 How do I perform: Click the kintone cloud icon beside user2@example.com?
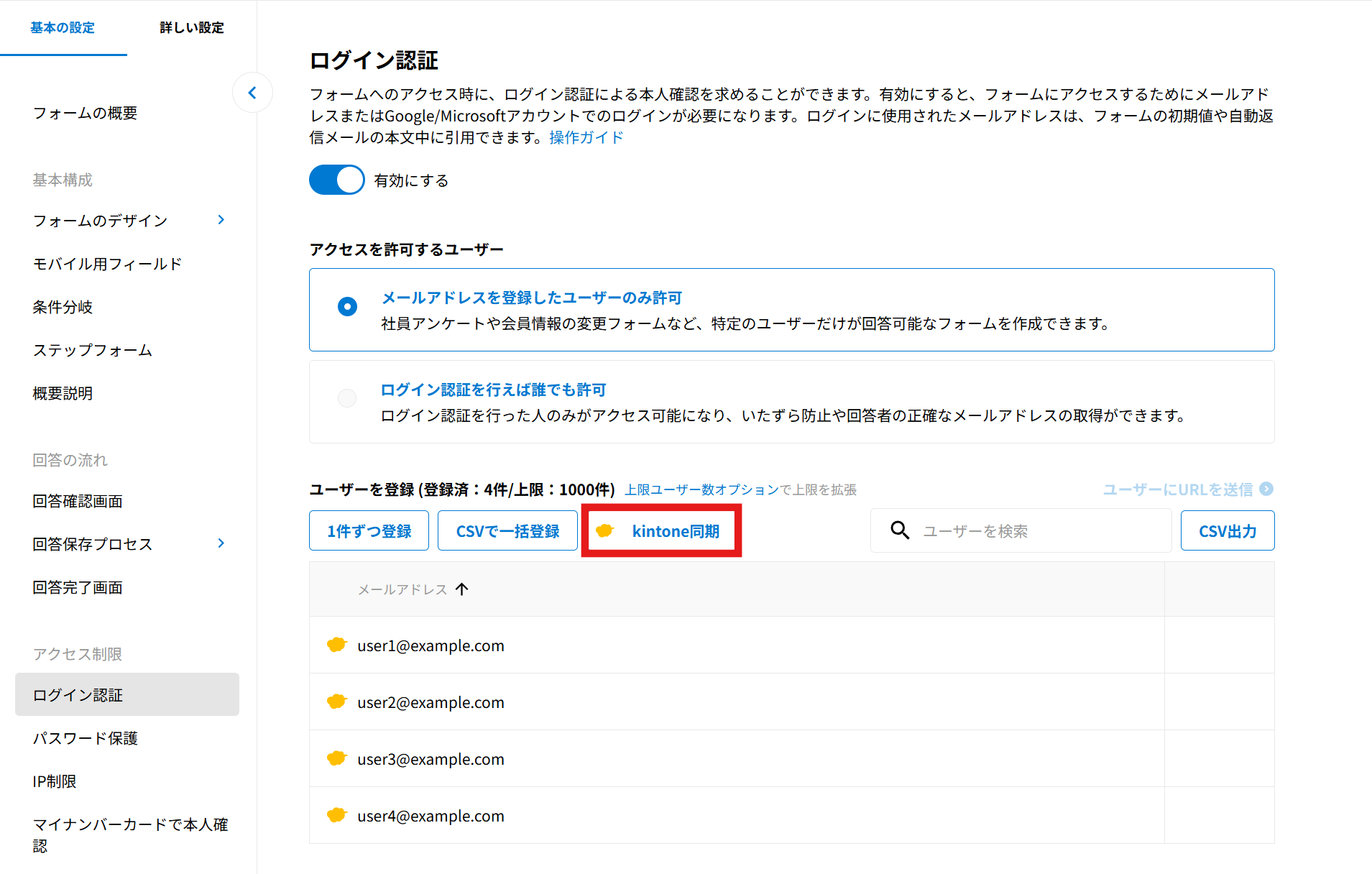(x=336, y=701)
